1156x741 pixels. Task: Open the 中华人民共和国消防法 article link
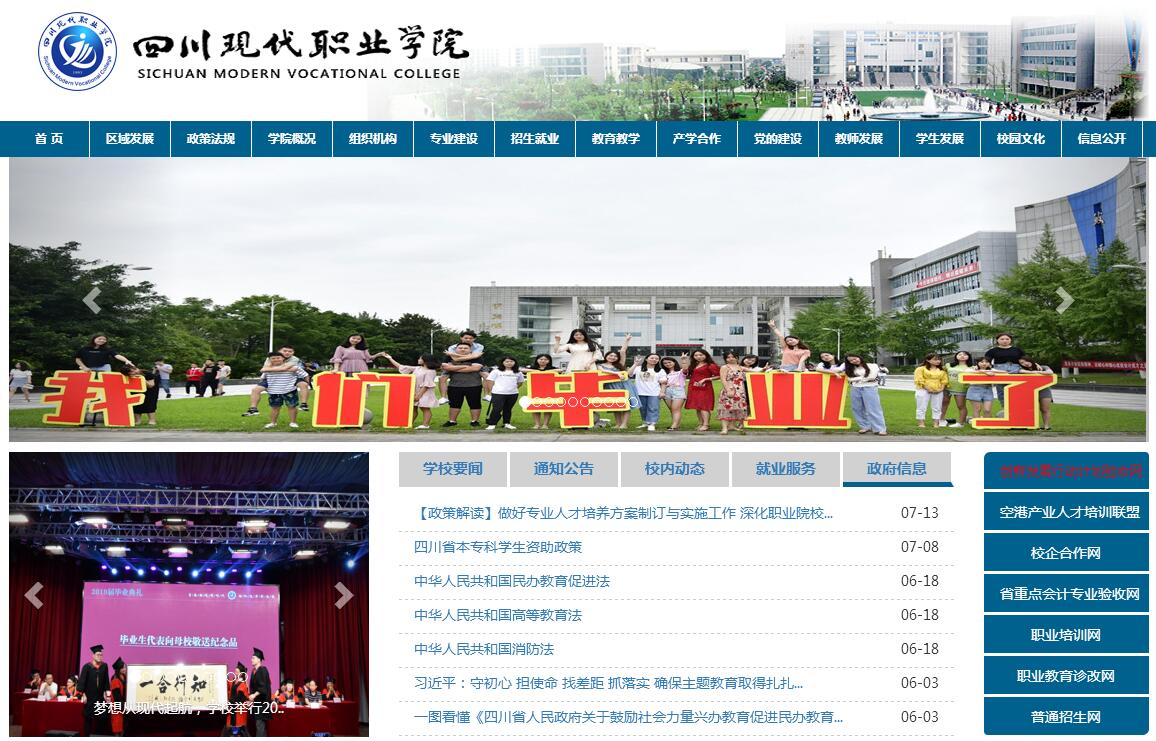pos(484,649)
